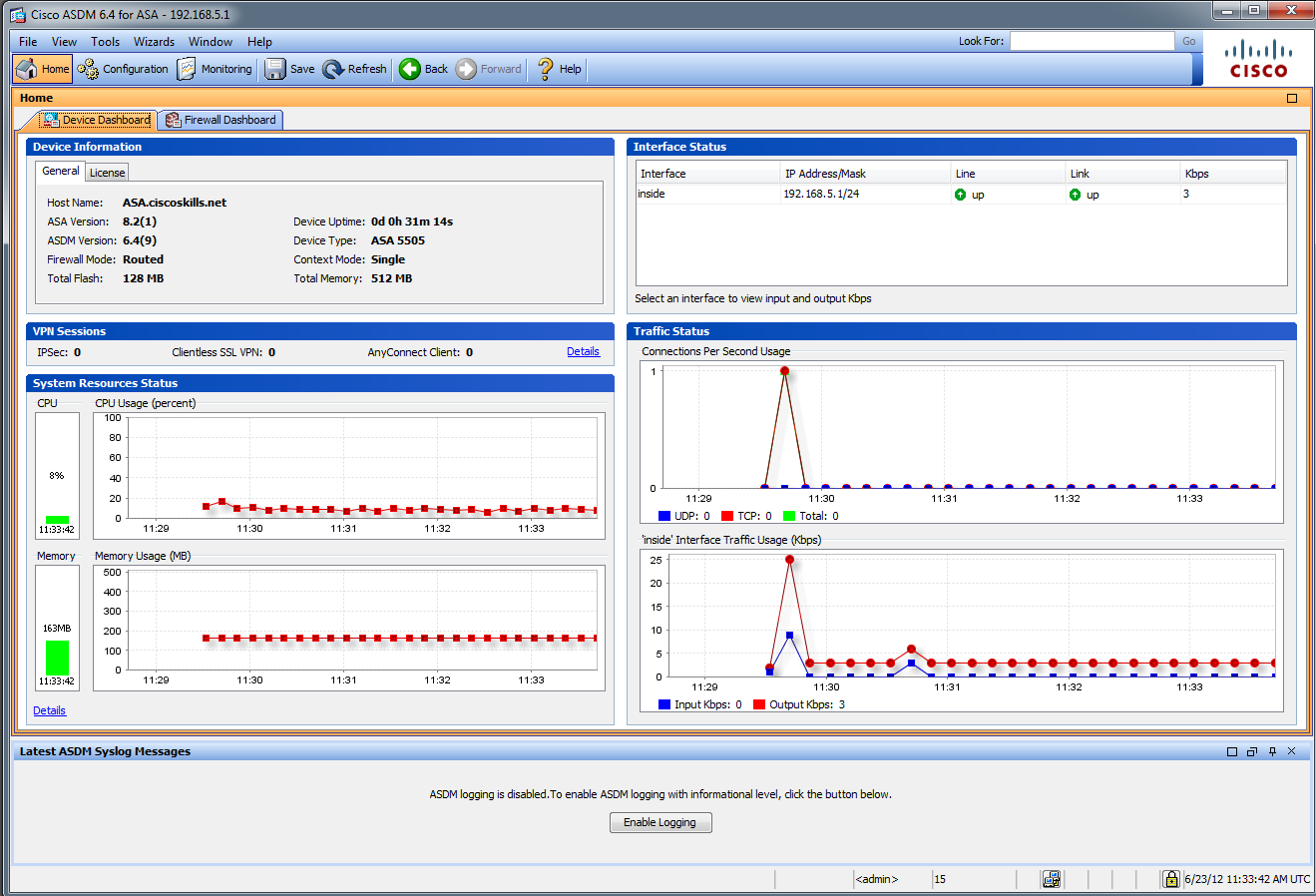Image resolution: width=1316 pixels, height=896 pixels.
Task: Click the Total Memory value 512 MB
Action: tap(391, 278)
